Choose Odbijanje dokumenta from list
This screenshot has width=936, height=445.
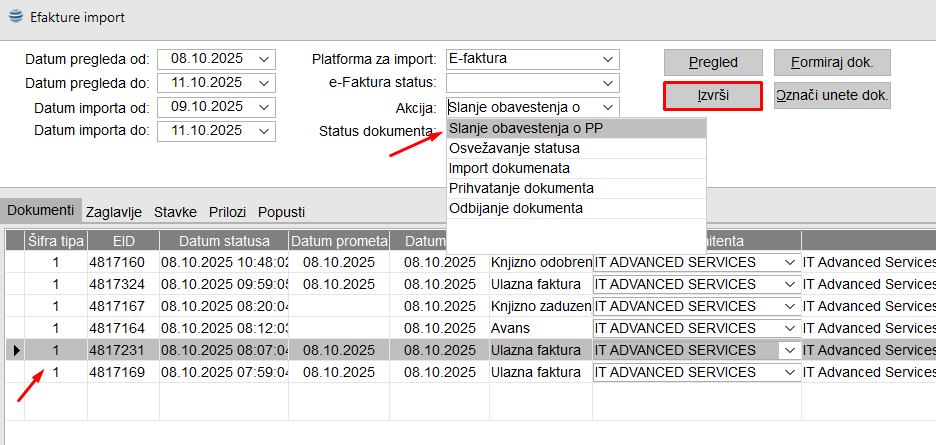coord(515,208)
